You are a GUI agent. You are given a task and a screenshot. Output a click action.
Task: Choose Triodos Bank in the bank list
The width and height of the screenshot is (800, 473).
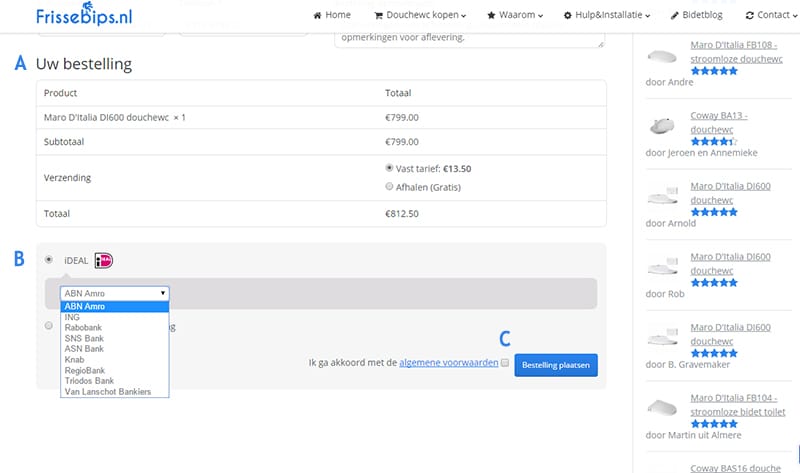[x=115, y=381]
